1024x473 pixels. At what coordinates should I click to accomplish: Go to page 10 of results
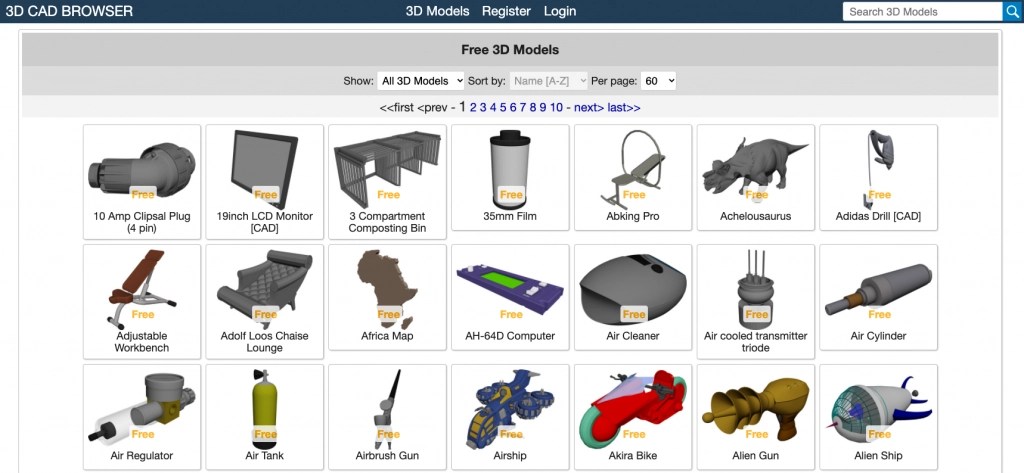pos(556,108)
